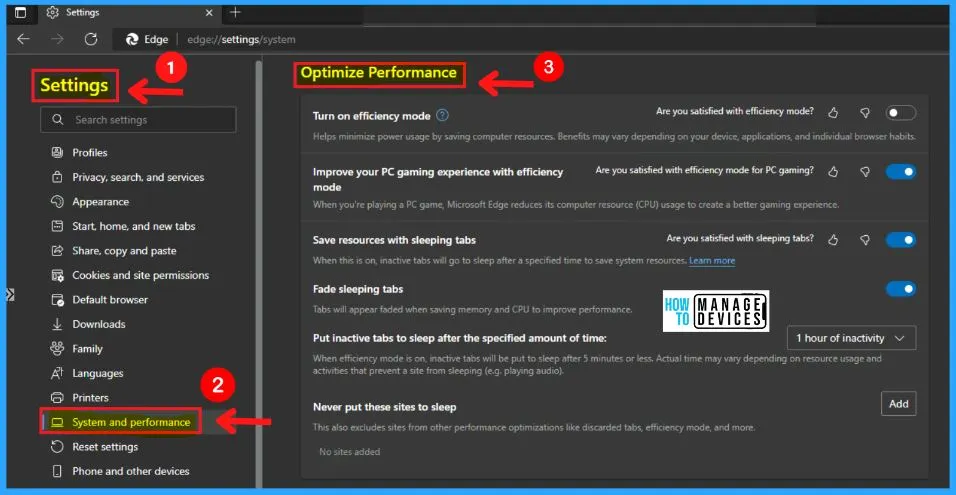Open Cookies and site permissions
The image size is (956, 495).
(140, 275)
